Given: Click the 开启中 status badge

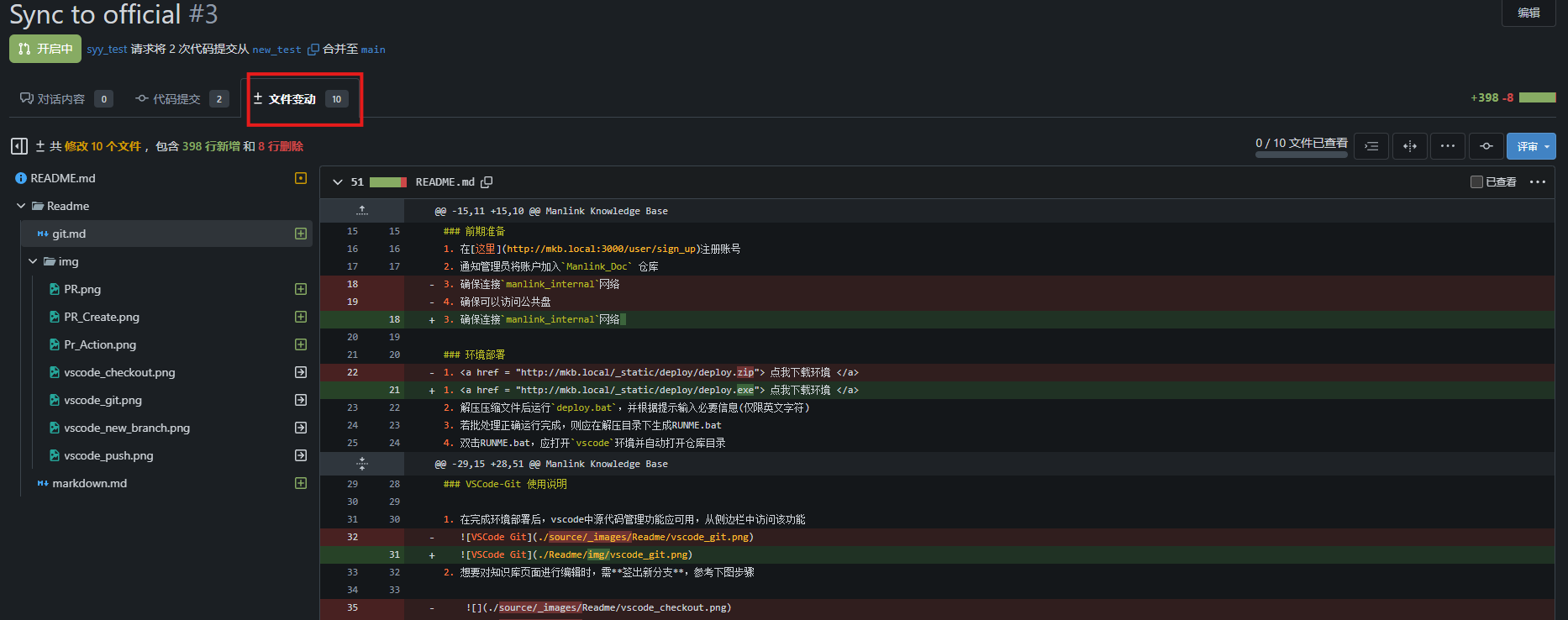Looking at the screenshot, I should point(45,49).
